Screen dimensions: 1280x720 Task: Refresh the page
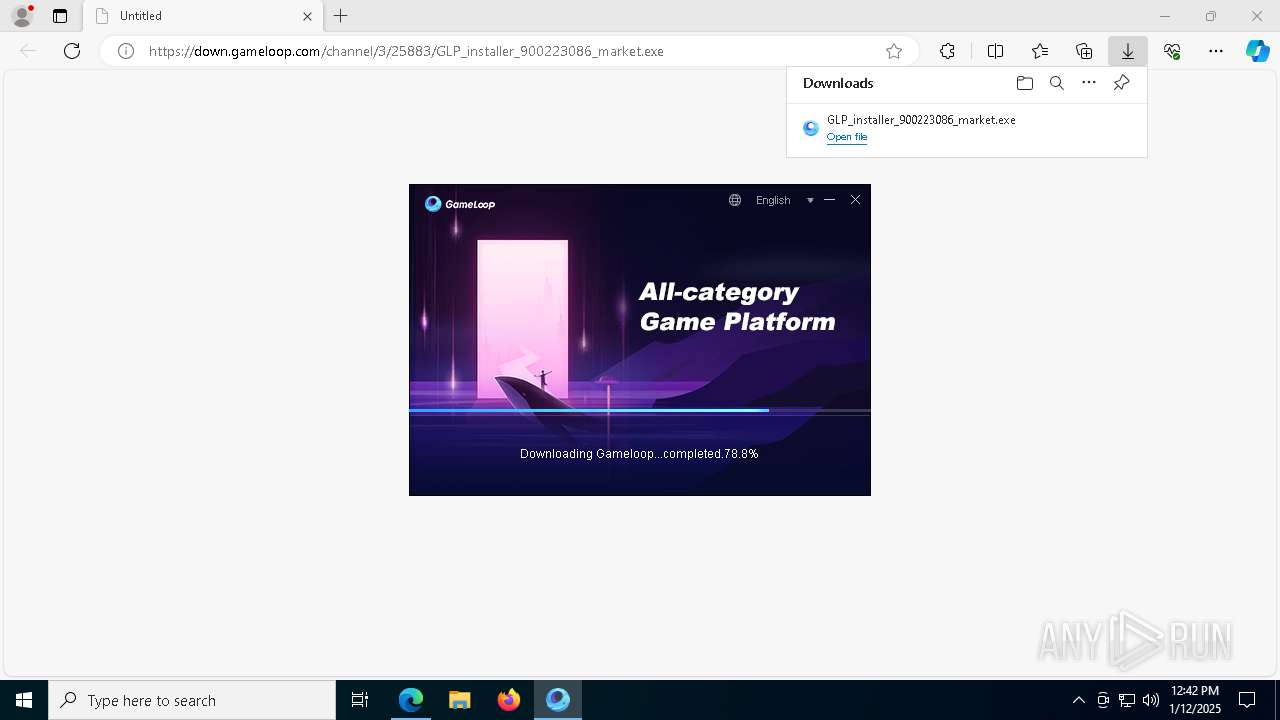[72, 51]
